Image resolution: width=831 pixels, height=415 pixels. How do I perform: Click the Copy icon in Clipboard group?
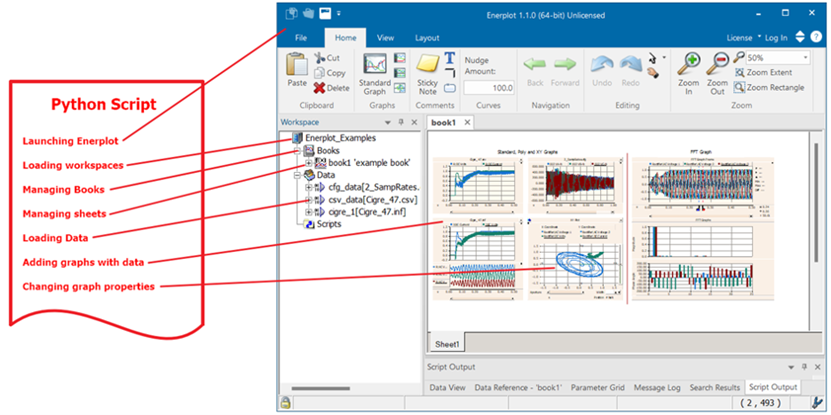(x=320, y=73)
